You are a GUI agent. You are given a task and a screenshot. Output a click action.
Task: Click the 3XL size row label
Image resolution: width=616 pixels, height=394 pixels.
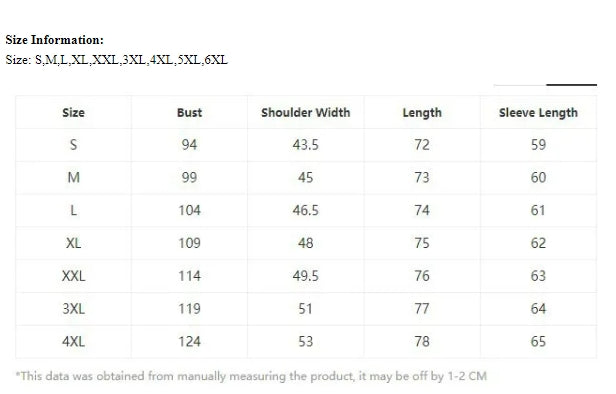click(x=73, y=309)
